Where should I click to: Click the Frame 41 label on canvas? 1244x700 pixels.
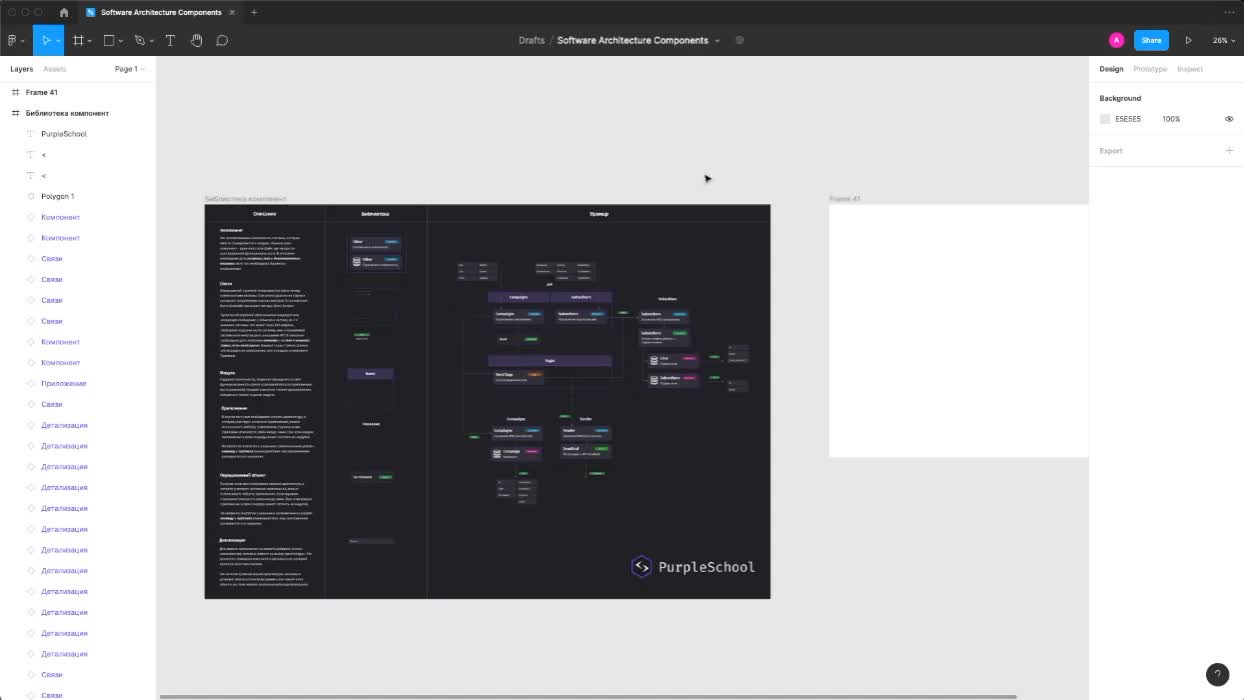pos(844,199)
